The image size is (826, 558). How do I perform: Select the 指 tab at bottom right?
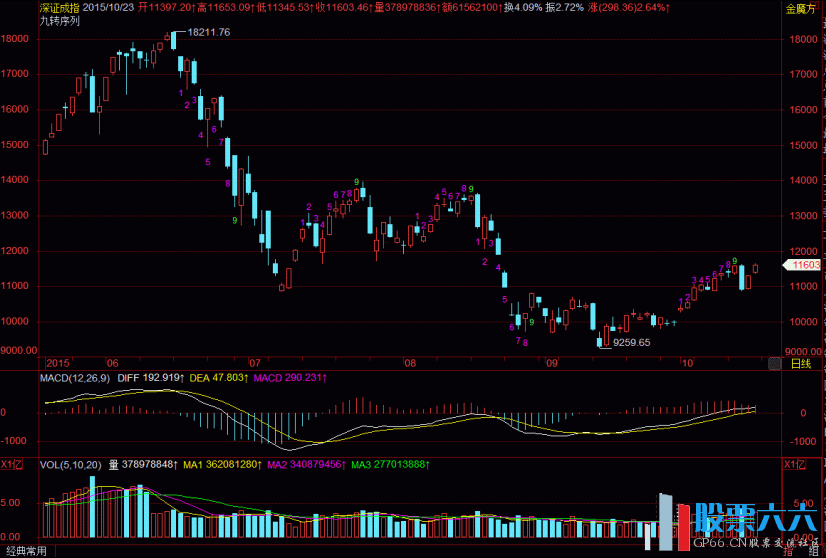tap(789, 551)
